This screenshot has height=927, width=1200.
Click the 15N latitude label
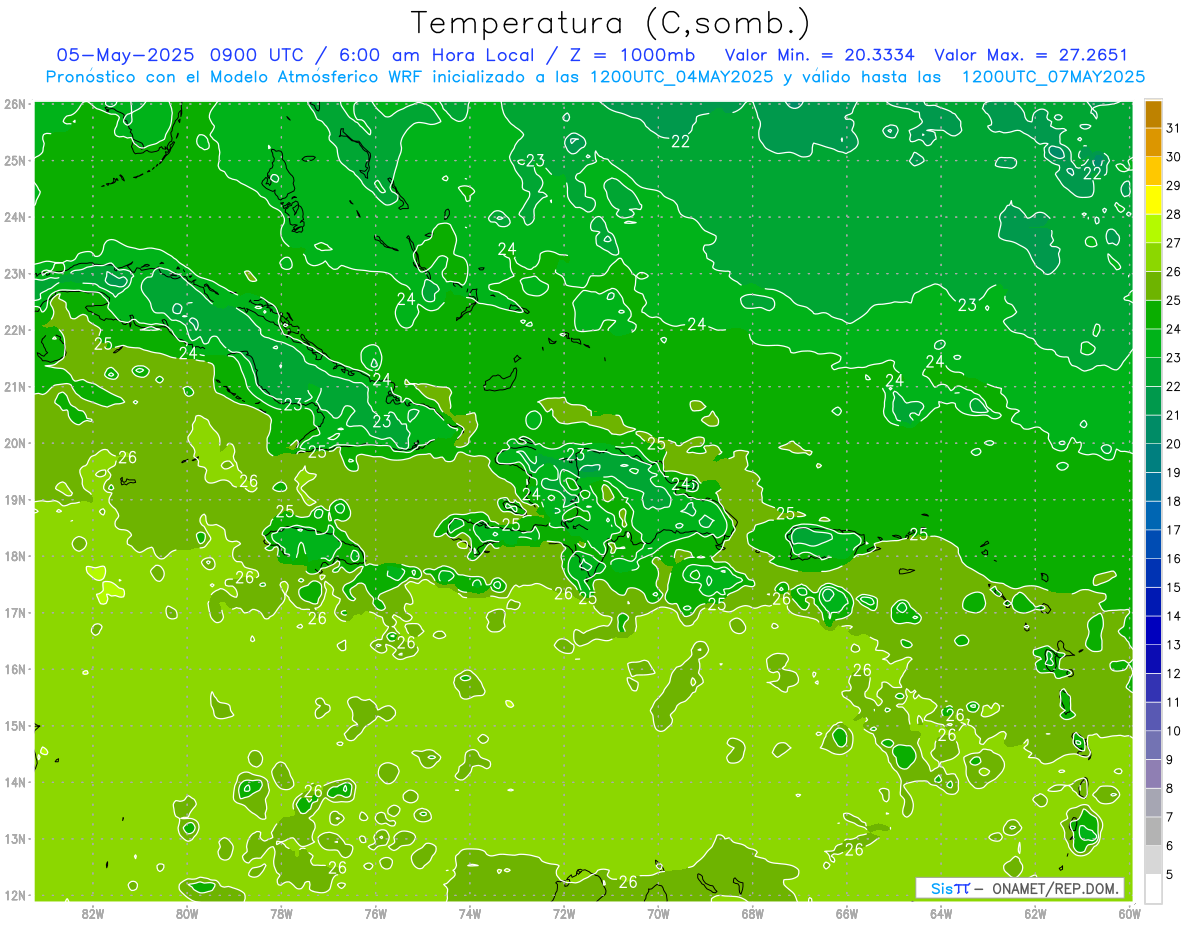coord(15,726)
